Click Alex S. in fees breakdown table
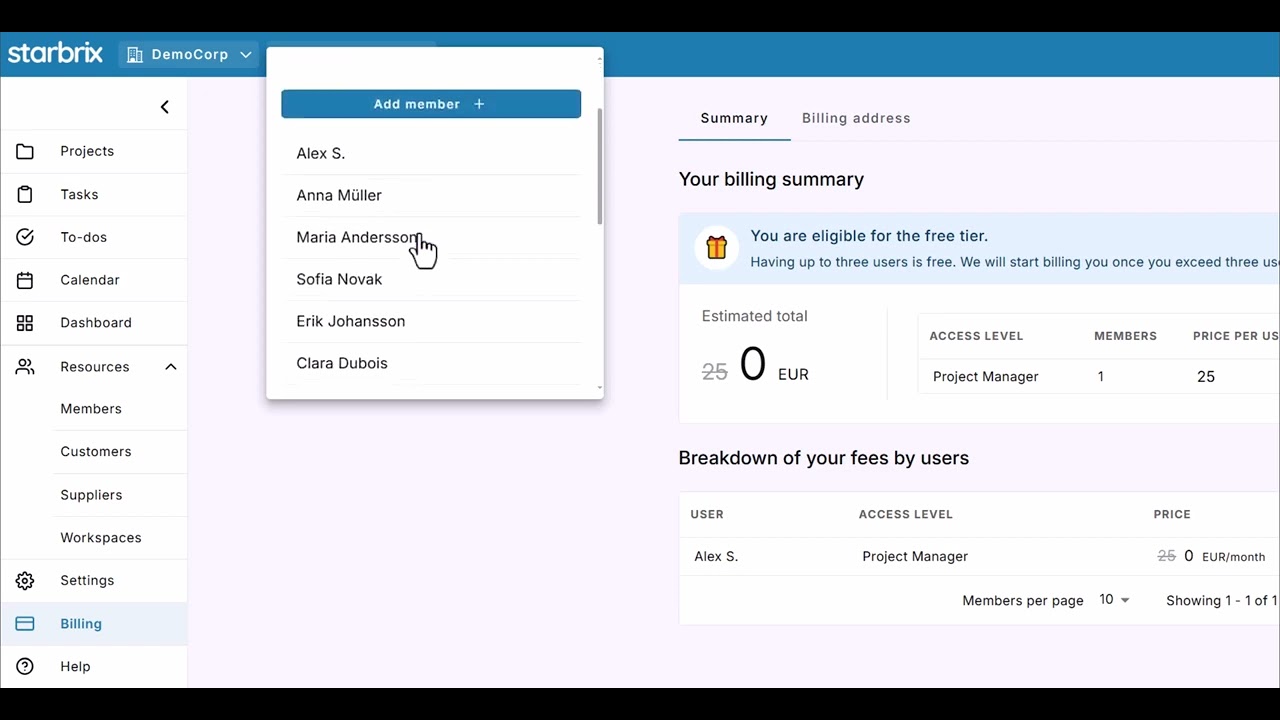The image size is (1280, 720). 716,556
